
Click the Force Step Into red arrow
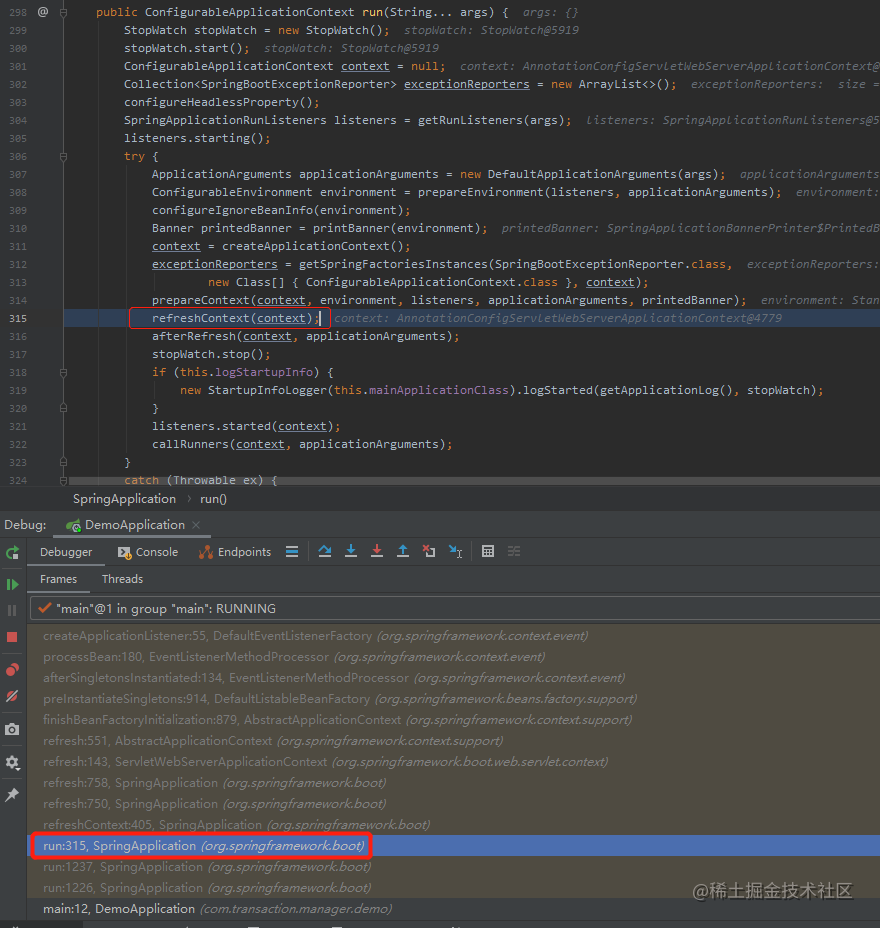376,552
